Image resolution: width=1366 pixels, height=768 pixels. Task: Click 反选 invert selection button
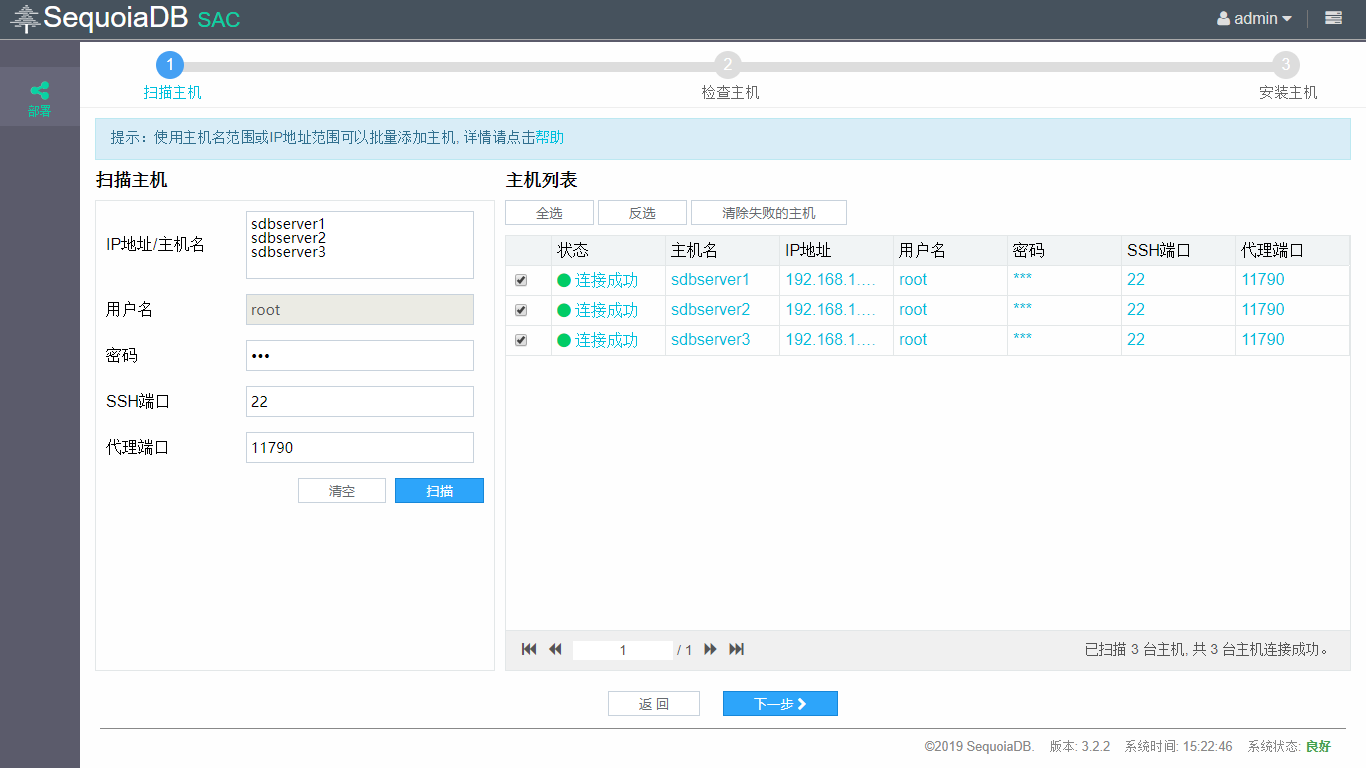[642, 213]
